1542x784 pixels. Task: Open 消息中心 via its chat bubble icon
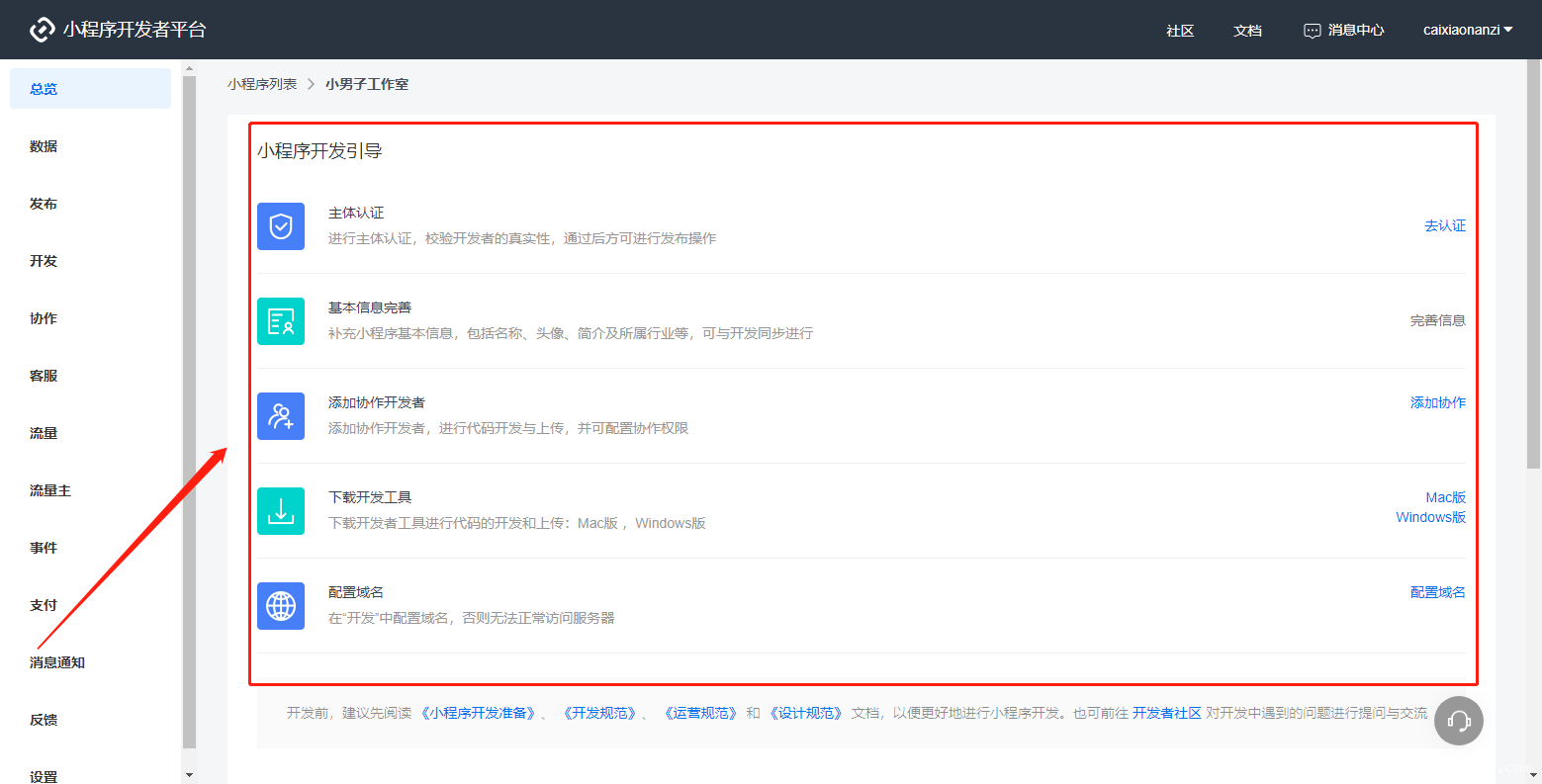click(1313, 30)
